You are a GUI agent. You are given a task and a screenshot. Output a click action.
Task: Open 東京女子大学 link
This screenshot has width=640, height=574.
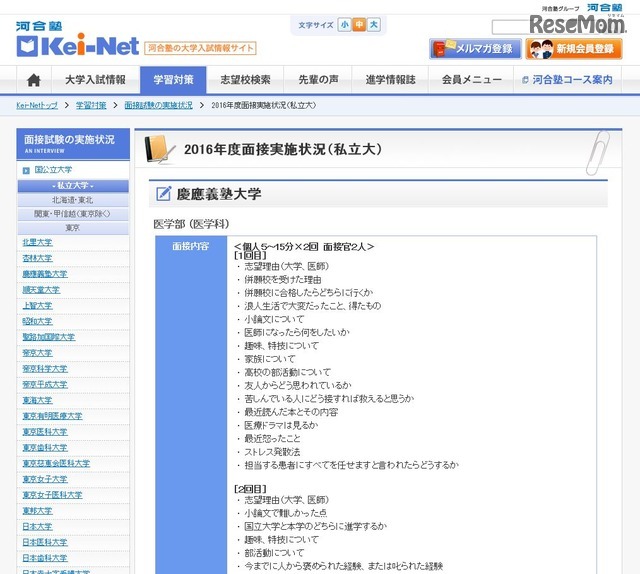pos(44,479)
